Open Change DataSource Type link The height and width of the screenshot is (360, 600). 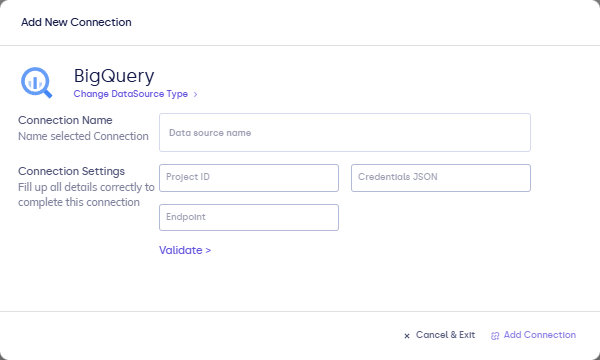click(130, 94)
